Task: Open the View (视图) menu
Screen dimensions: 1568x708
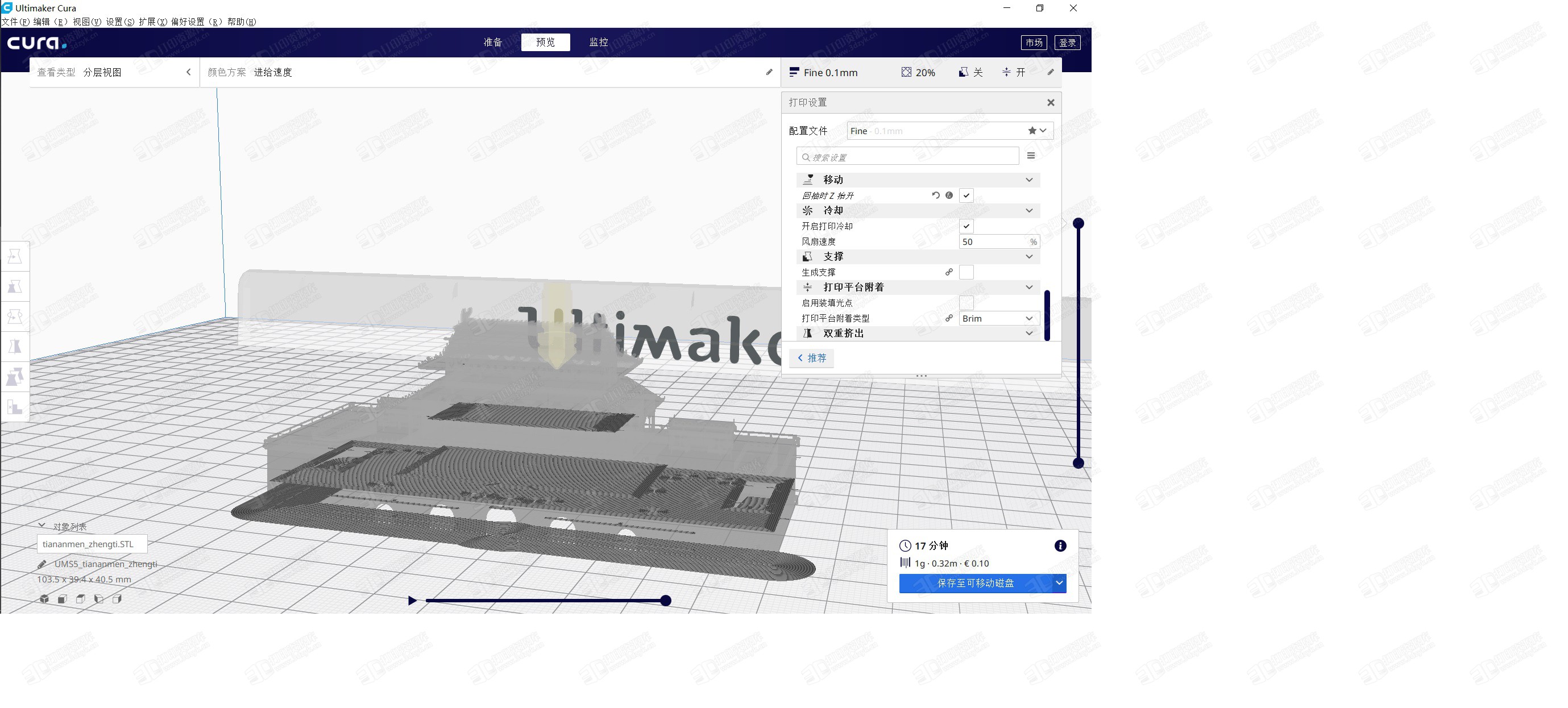Action: point(87,22)
